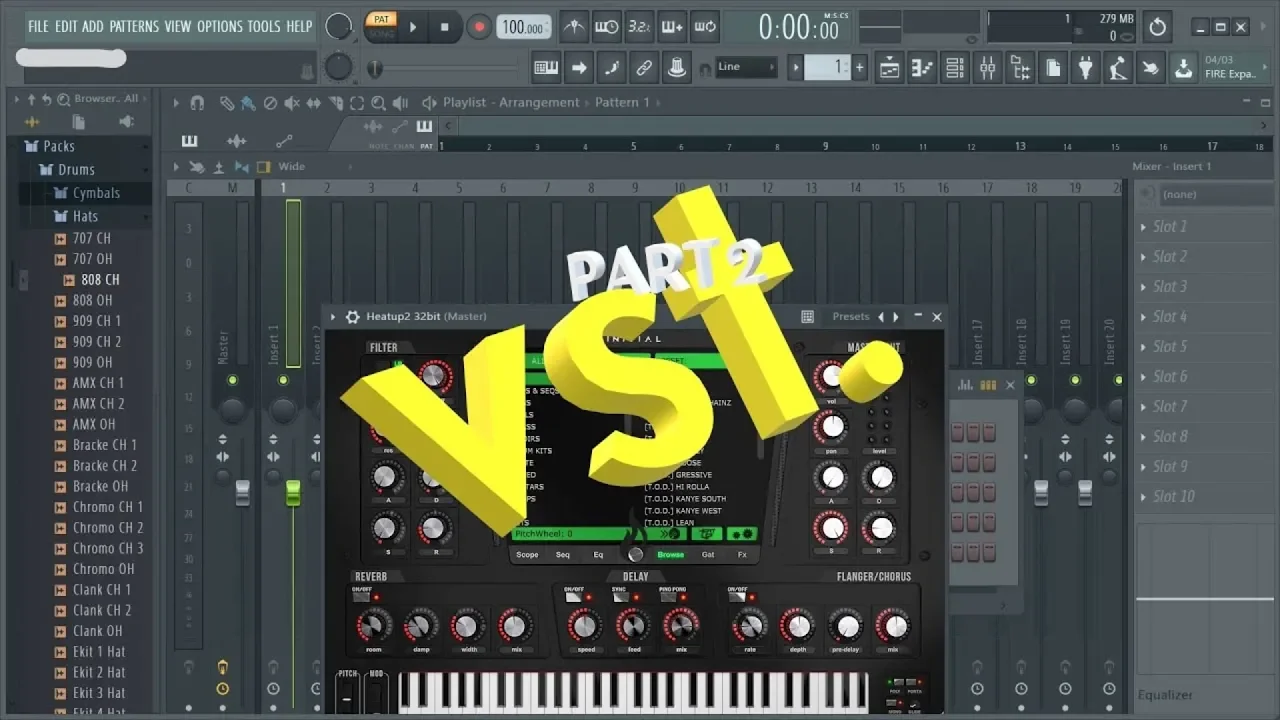The image size is (1280, 720).
Task: Expand mixer Slot 1 arrow
Action: 1143,227
